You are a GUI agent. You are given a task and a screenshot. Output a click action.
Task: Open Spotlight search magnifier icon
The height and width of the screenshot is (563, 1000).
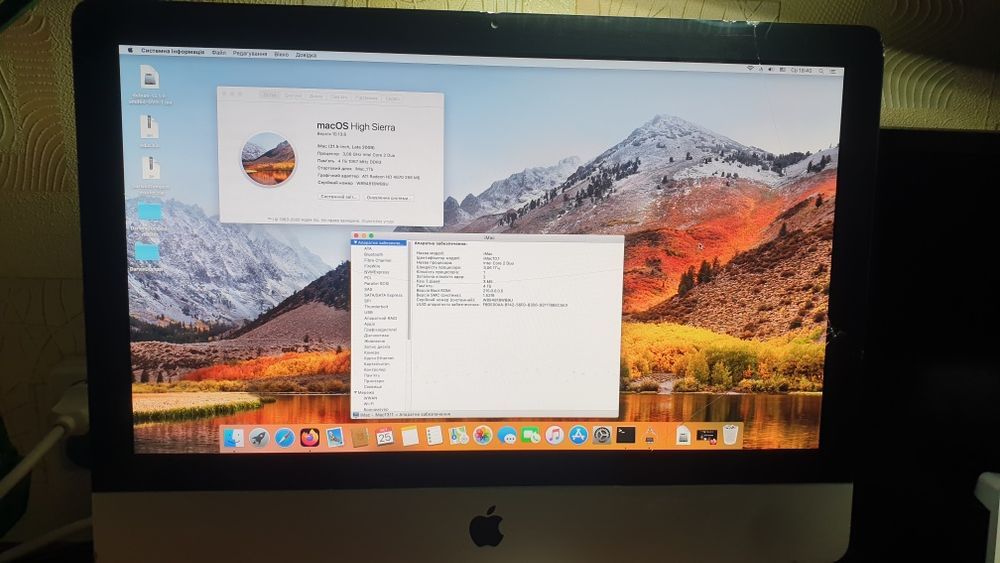click(x=821, y=71)
